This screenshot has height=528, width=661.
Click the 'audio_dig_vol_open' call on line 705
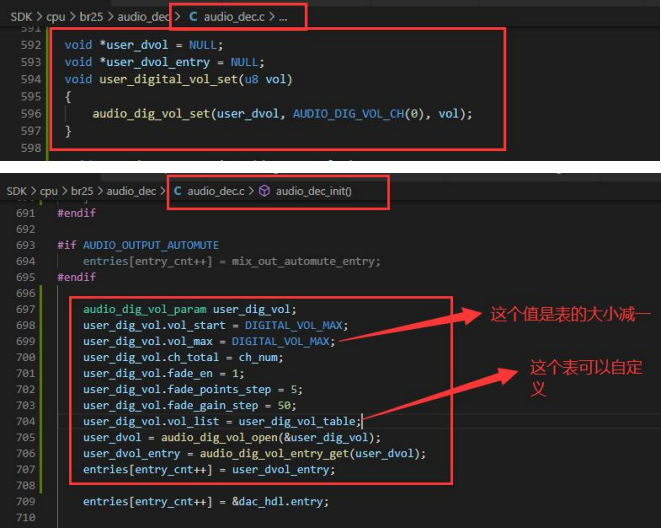[x=219, y=437]
